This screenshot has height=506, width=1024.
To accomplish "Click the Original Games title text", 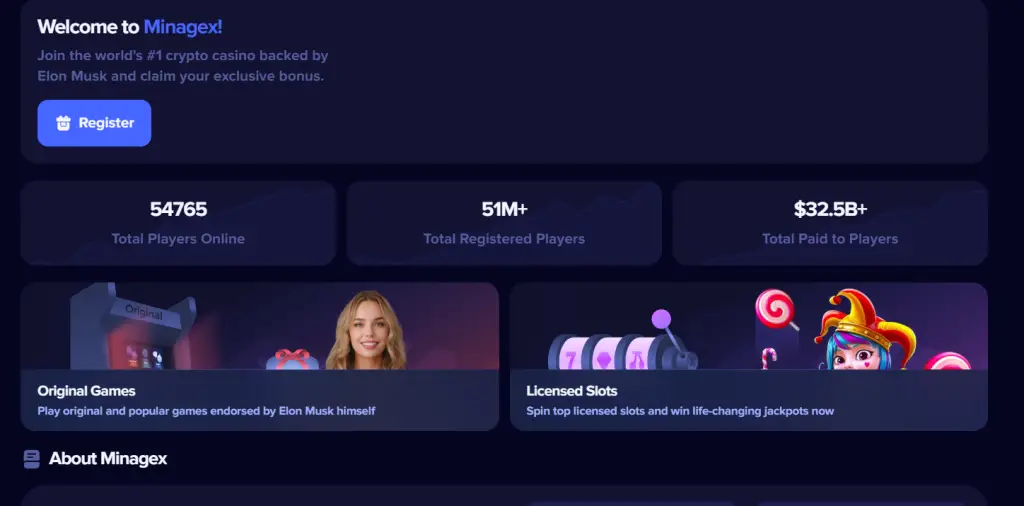I will (86, 391).
